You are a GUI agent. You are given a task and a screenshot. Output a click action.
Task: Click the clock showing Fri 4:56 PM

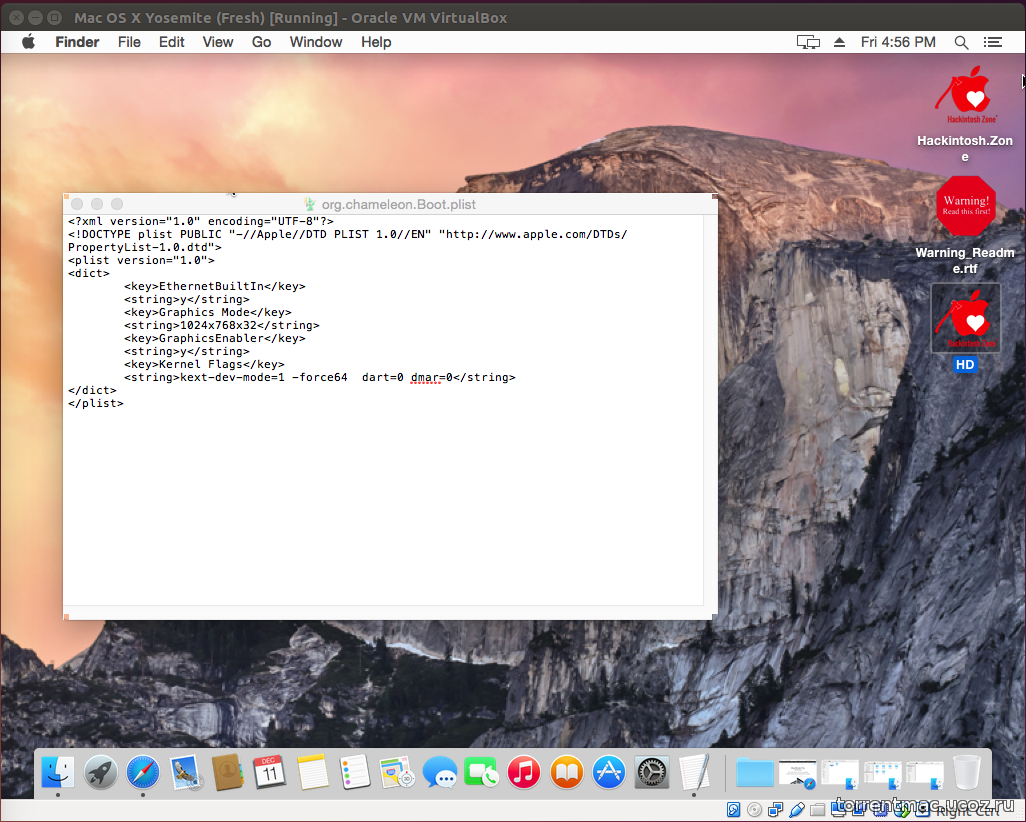[x=898, y=42]
